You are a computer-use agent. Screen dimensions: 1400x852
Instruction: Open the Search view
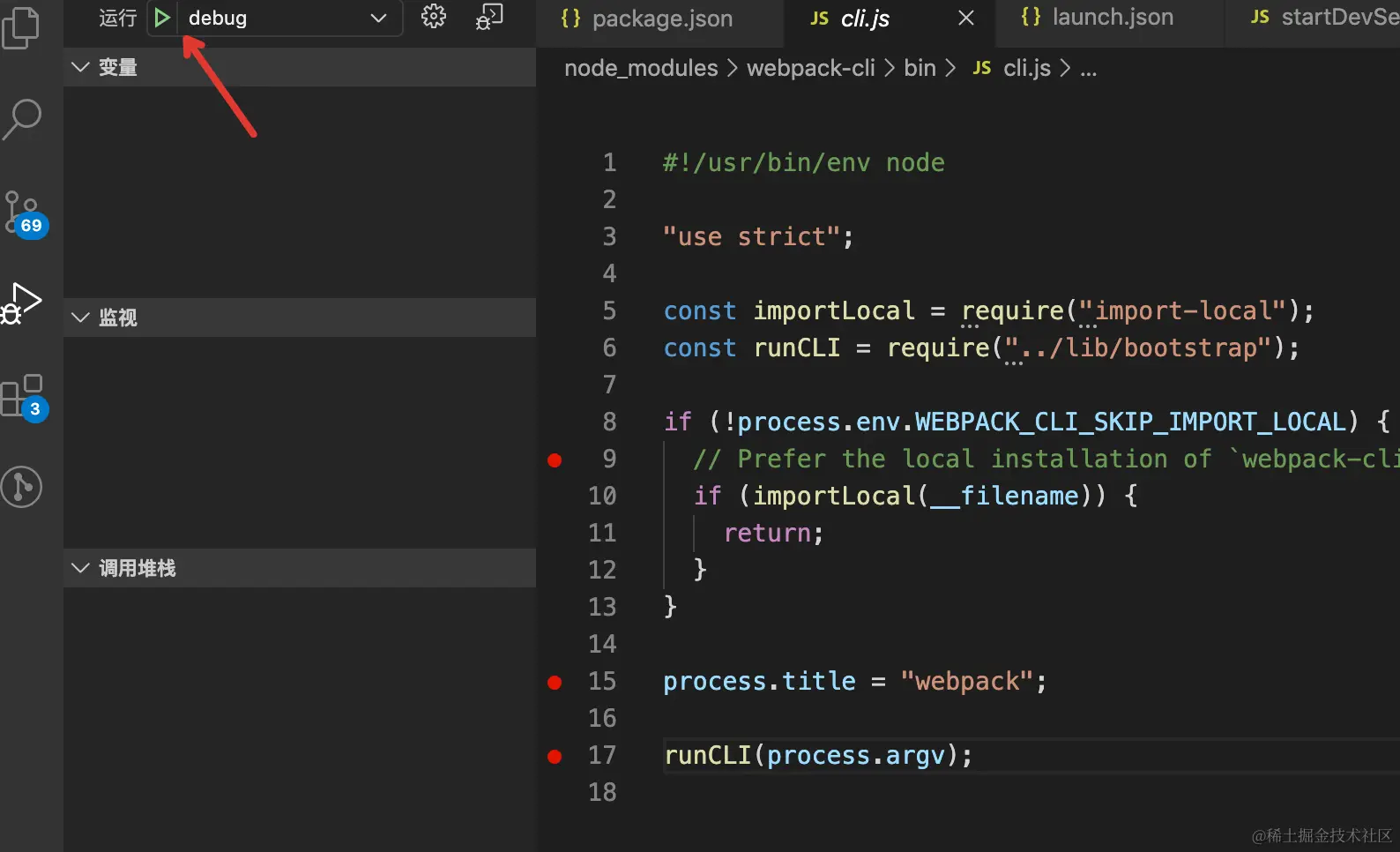pyautogui.click(x=22, y=119)
